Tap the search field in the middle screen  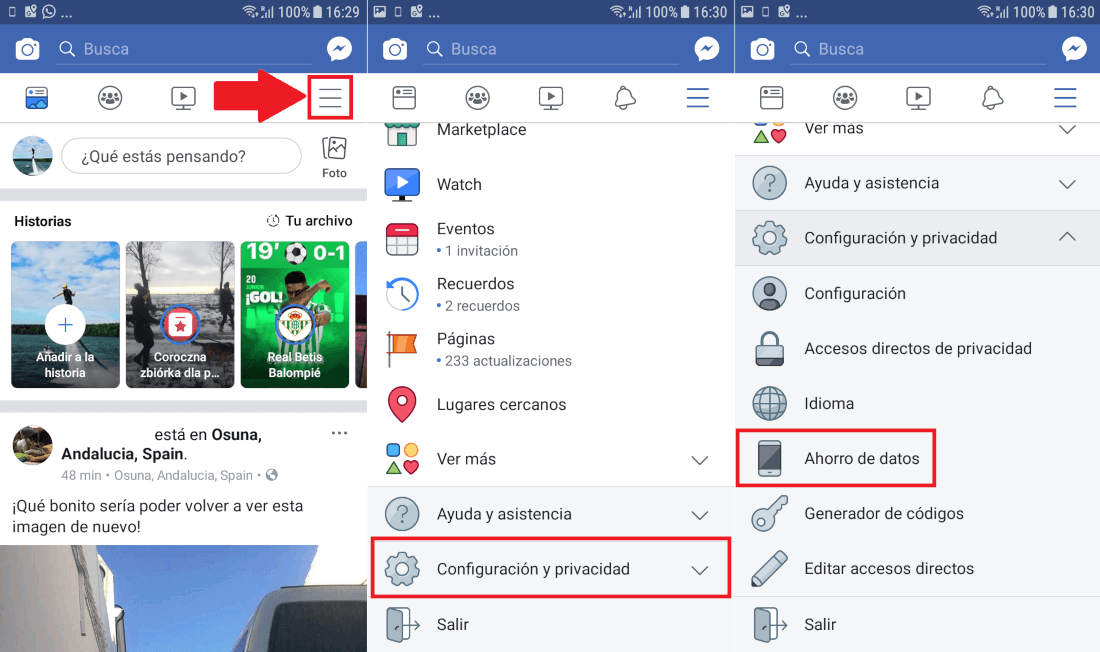tap(551, 49)
